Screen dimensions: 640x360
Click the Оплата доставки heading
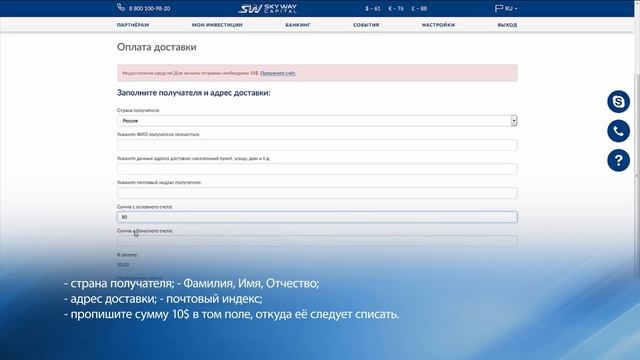point(157,47)
